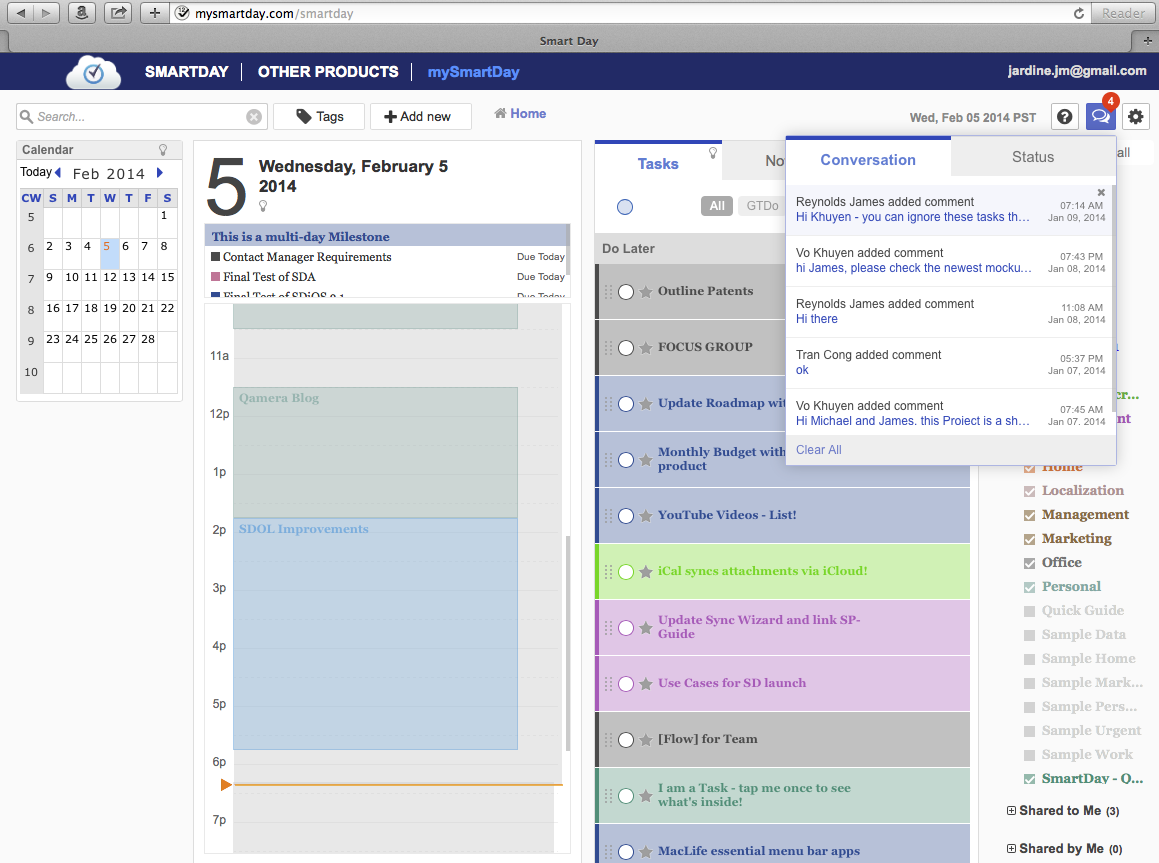Click the Clear All conversations link
Viewport: 1159px width, 863px height.
[818, 449]
